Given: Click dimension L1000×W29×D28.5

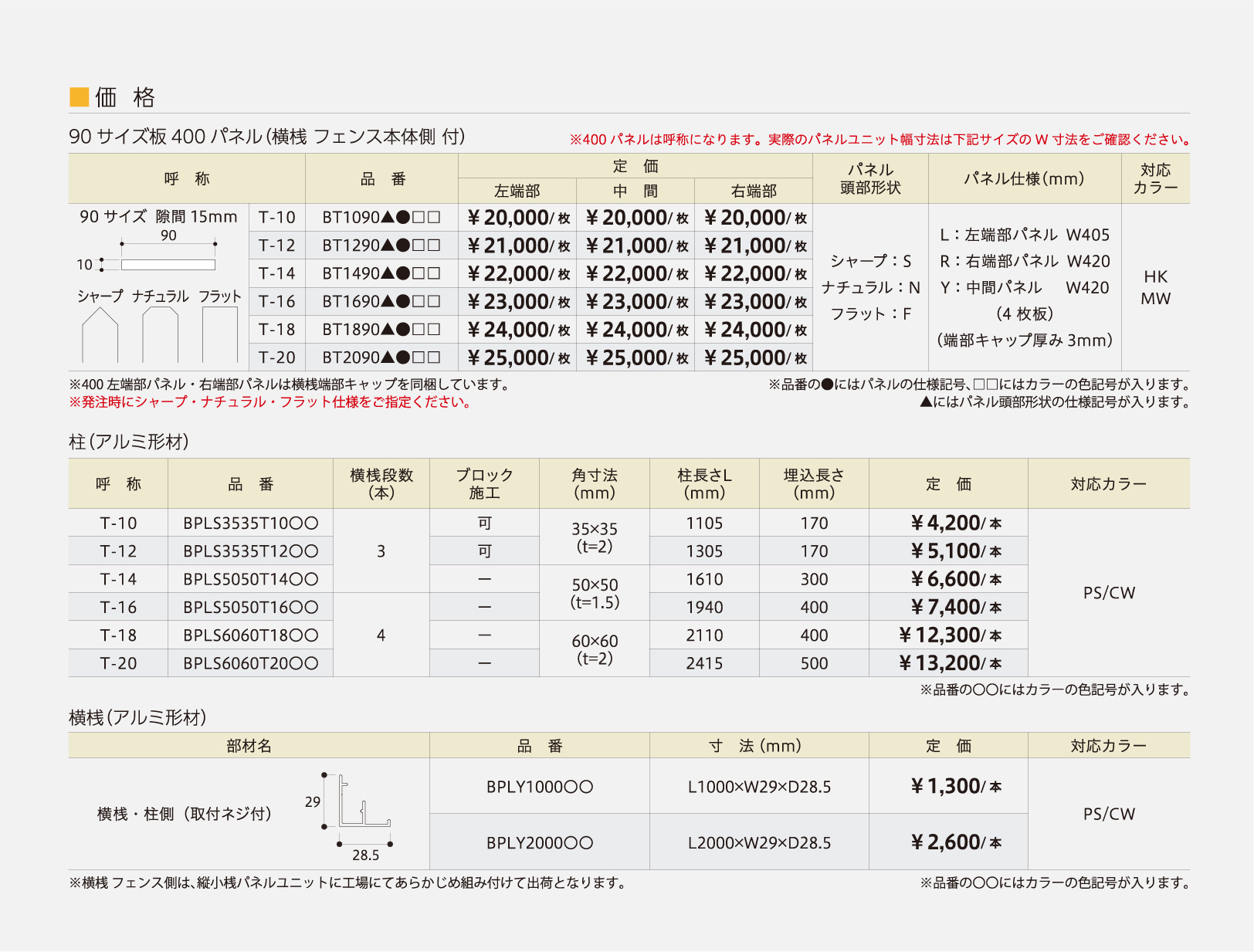Looking at the screenshot, I should click(759, 787).
